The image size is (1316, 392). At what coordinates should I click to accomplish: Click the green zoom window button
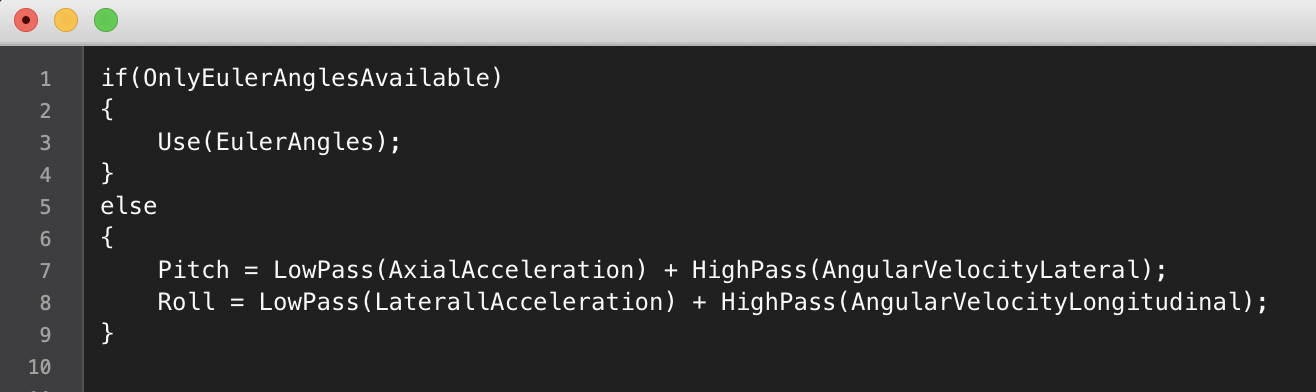[x=105, y=20]
